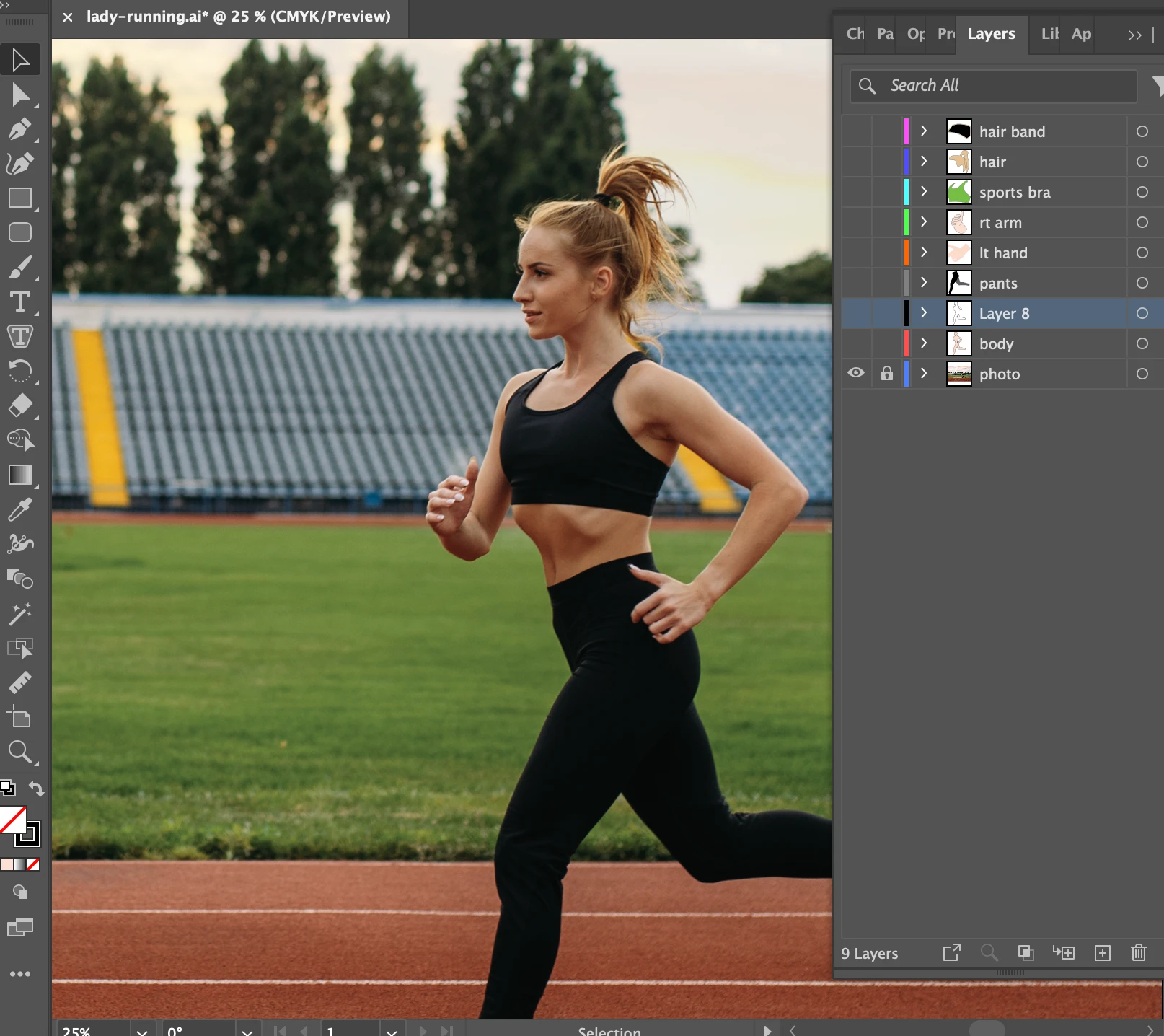Create a new layer

pos(1103,953)
